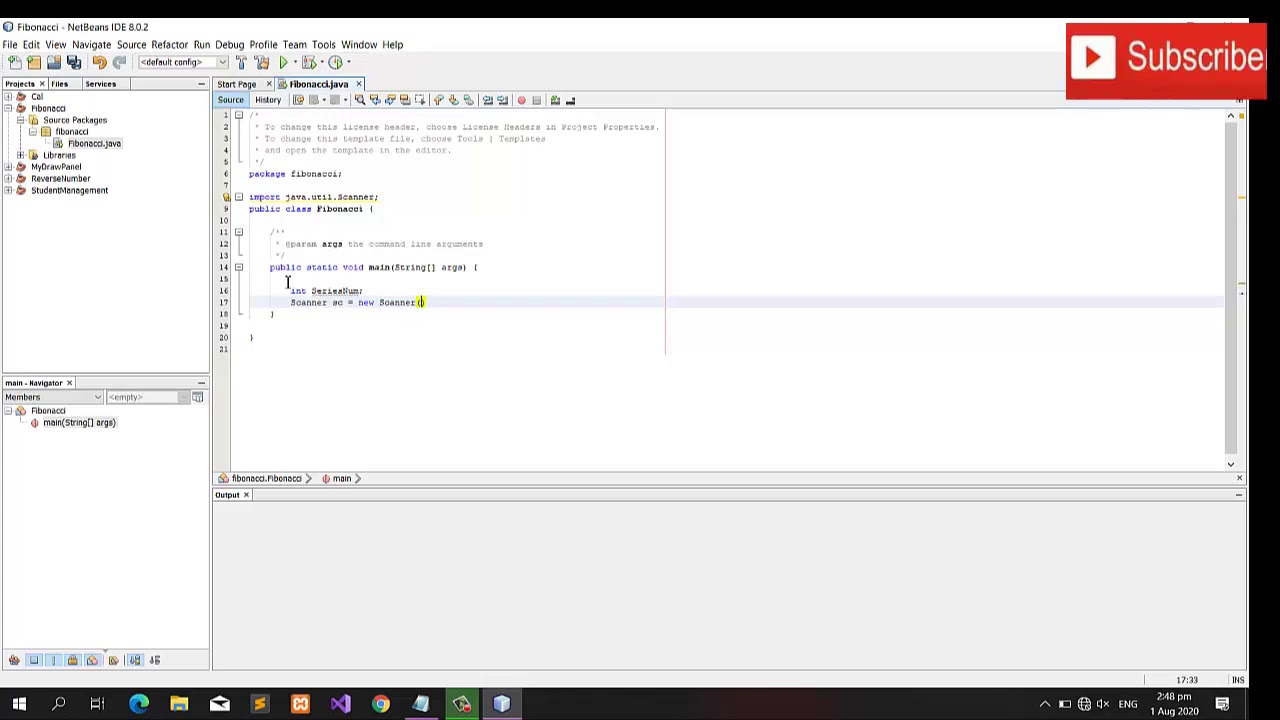This screenshot has width=1280, height=720.
Task: Open Microsoft Edge from the taskbar
Action: coord(139,704)
